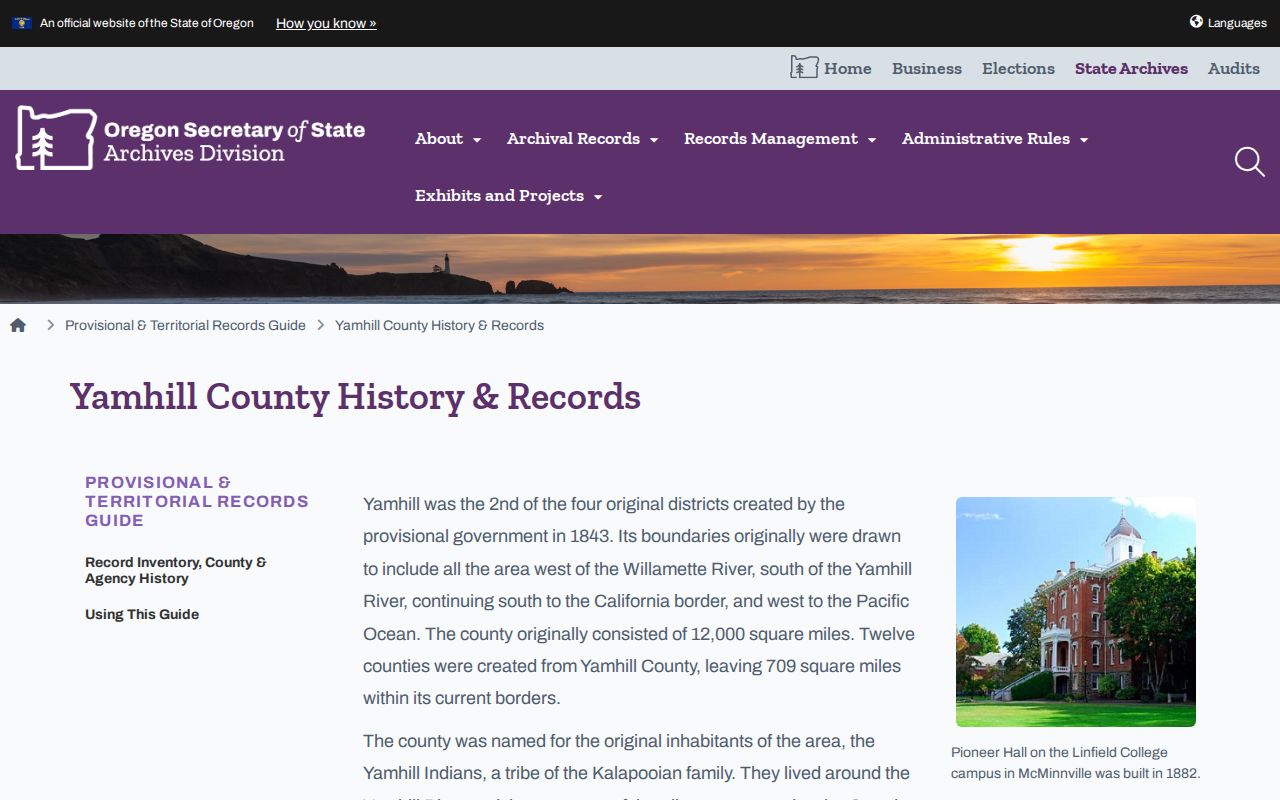Screen dimensions: 1280x800
Task: Click the breadcrumb home icon
Action: [18, 325]
